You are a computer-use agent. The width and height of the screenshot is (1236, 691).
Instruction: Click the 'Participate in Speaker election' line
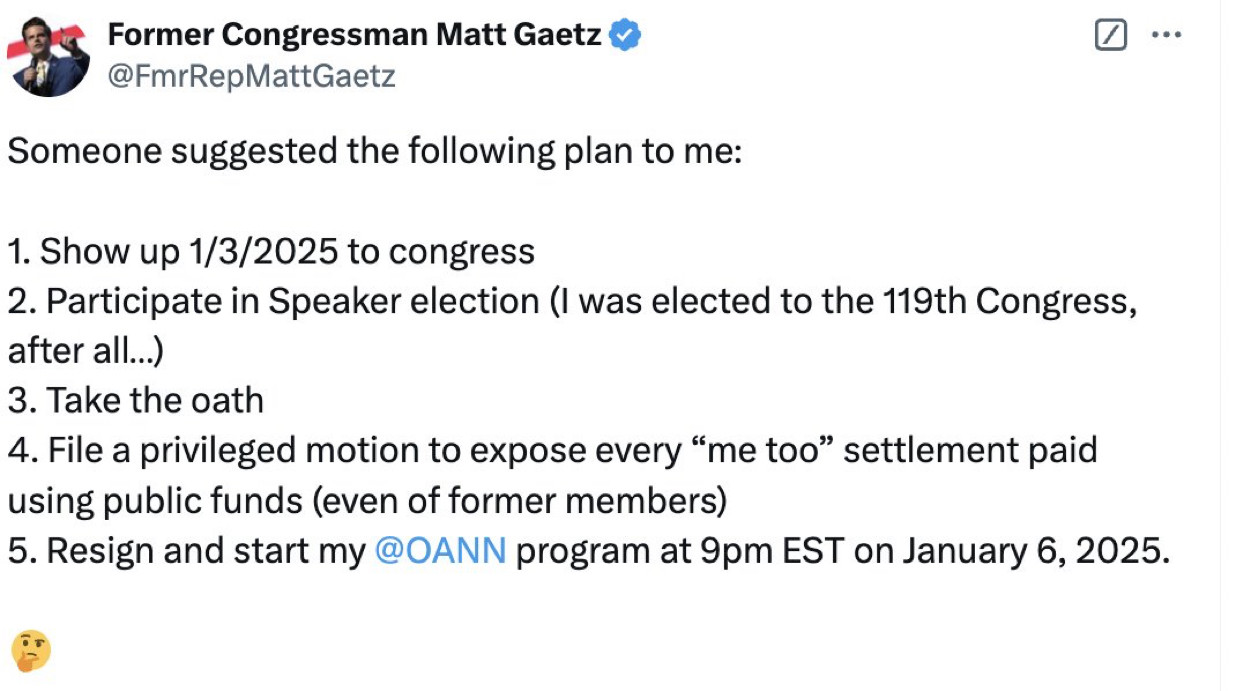click(x=572, y=302)
